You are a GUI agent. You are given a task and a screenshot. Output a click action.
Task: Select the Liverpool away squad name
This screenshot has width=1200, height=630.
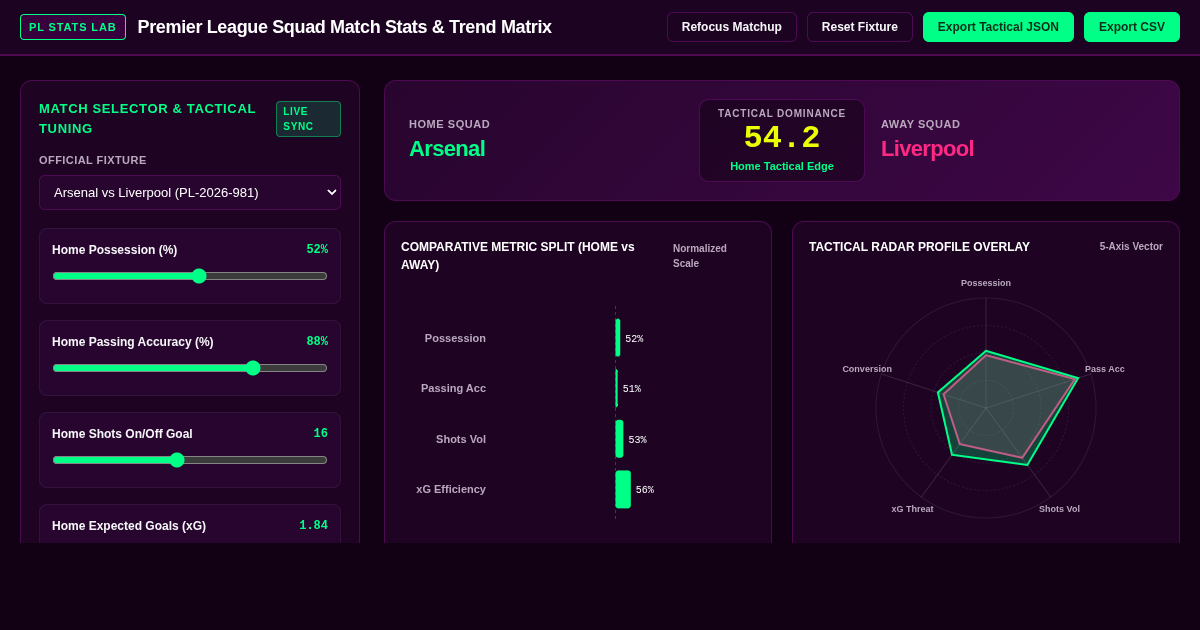point(927,149)
